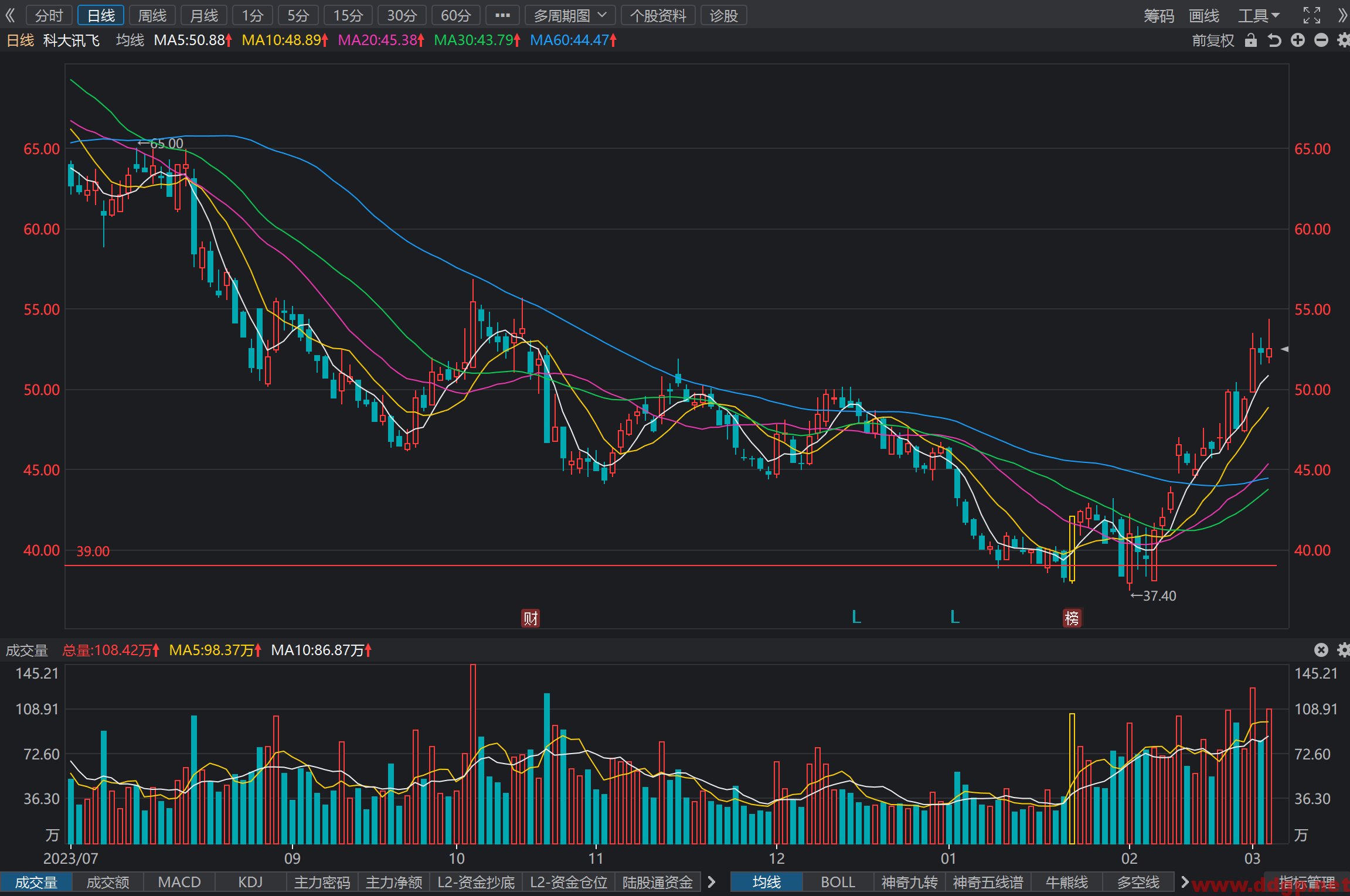Switch to MACD indicator
This screenshot has width=1350, height=896.
tap(179, 882)
